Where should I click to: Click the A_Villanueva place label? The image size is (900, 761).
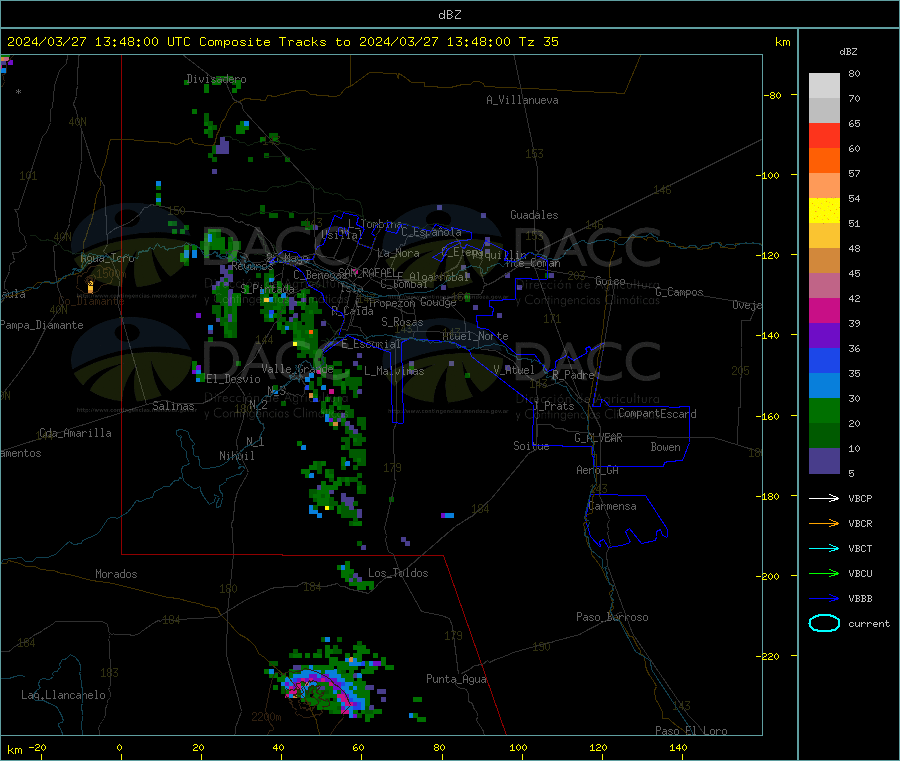(x=522, y=100)
